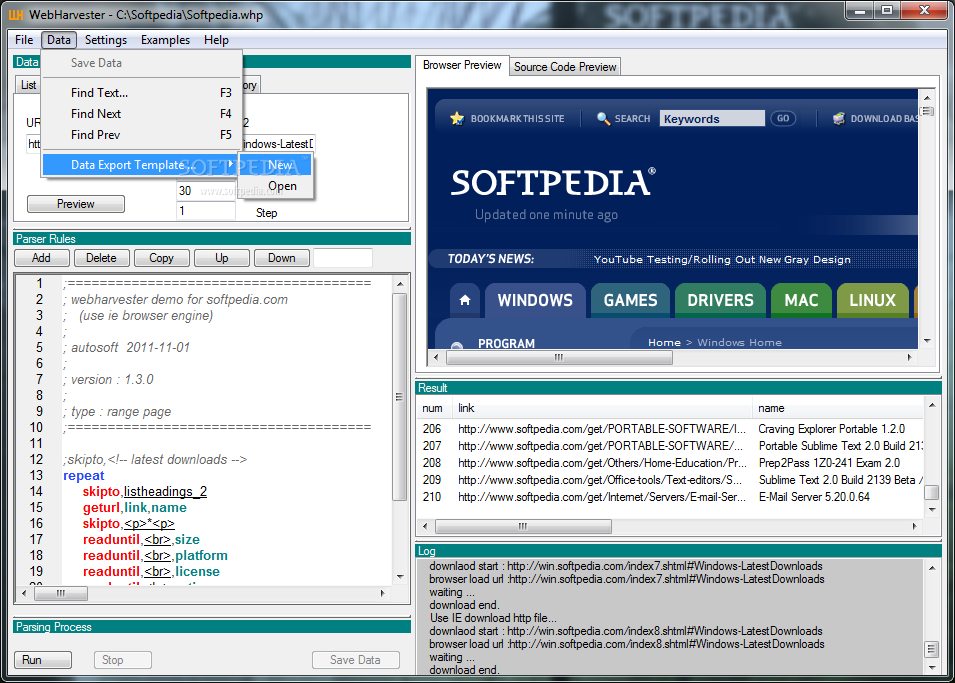The height and width of the screenshot is (683, 955).
Task: Click the Step field showing 1
Action: coord(206,211)
